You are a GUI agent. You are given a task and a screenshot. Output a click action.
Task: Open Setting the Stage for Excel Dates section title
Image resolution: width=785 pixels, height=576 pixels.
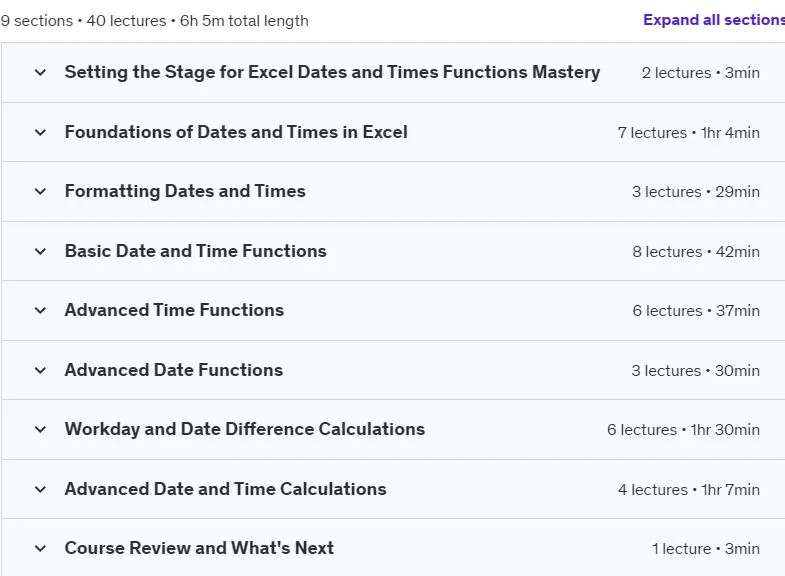coord(332,73)
